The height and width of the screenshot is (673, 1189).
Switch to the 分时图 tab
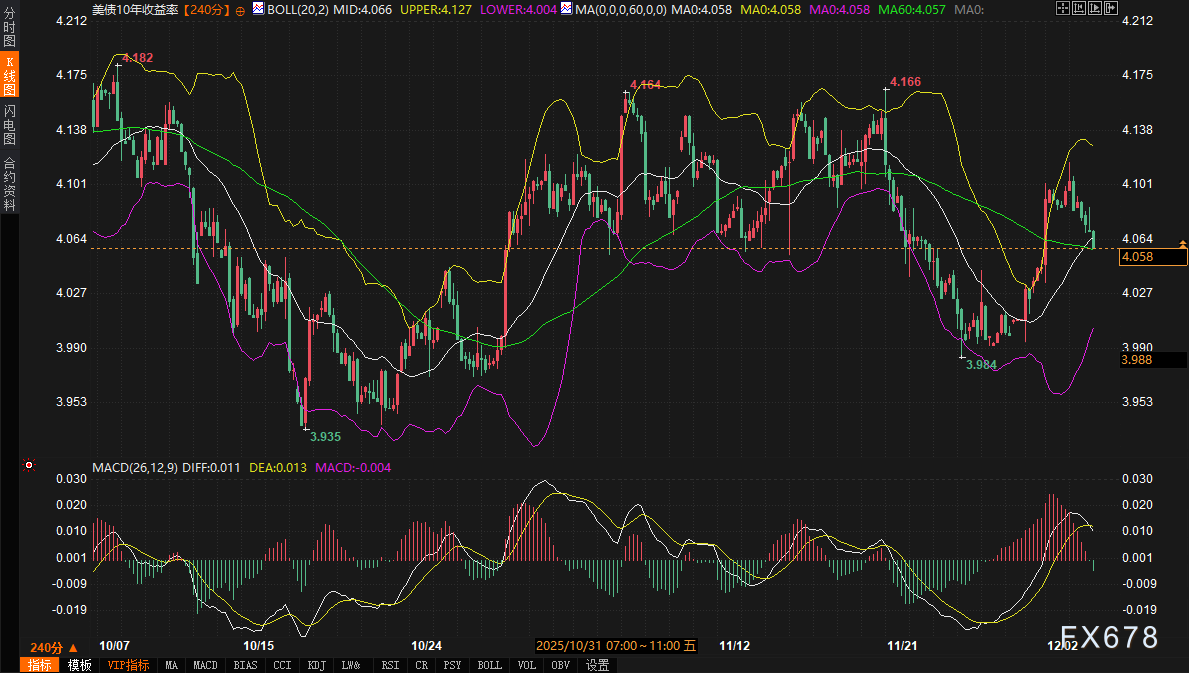point(9,25)
